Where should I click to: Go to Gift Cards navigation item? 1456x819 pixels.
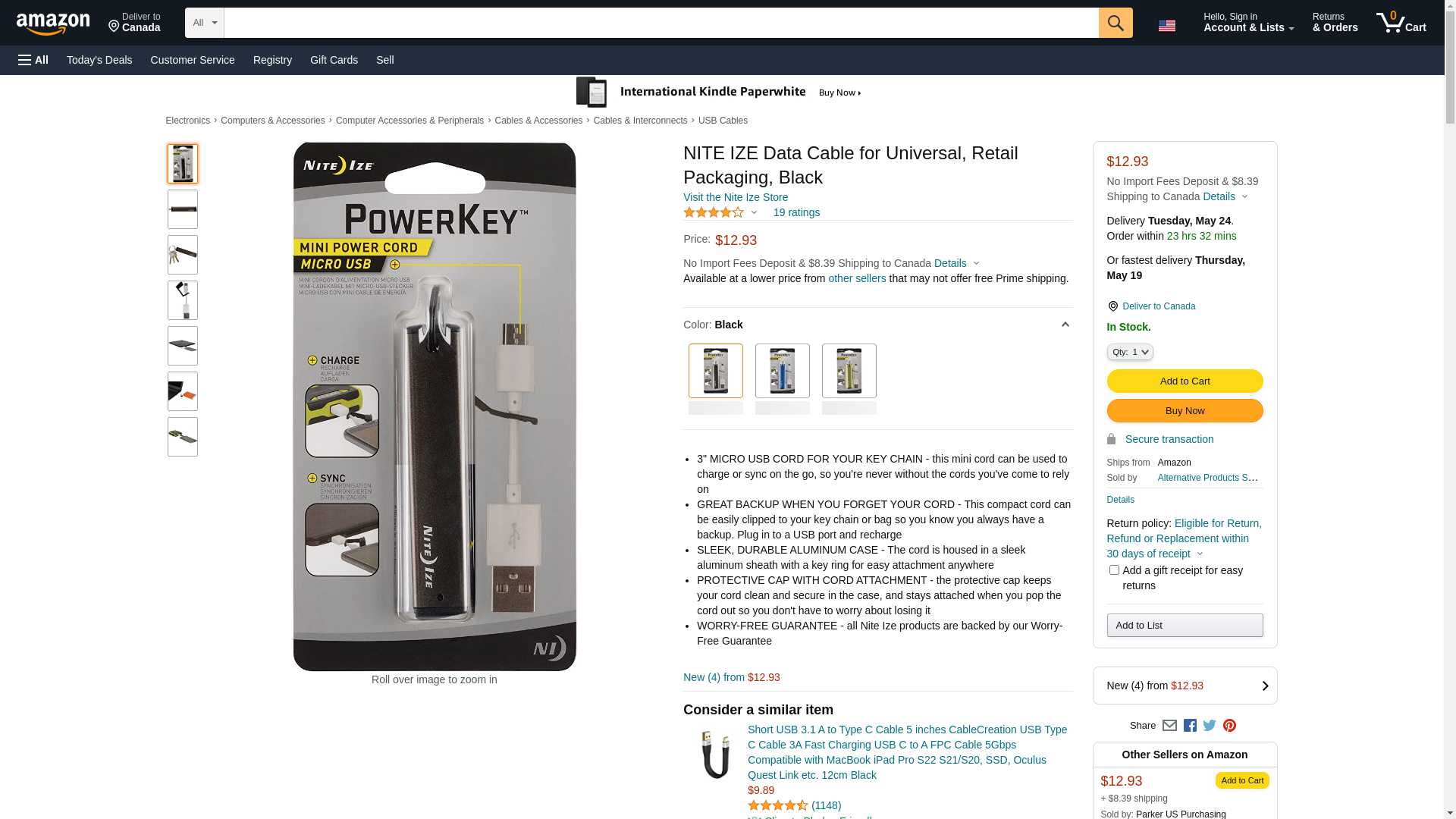[x=334, y=60]
